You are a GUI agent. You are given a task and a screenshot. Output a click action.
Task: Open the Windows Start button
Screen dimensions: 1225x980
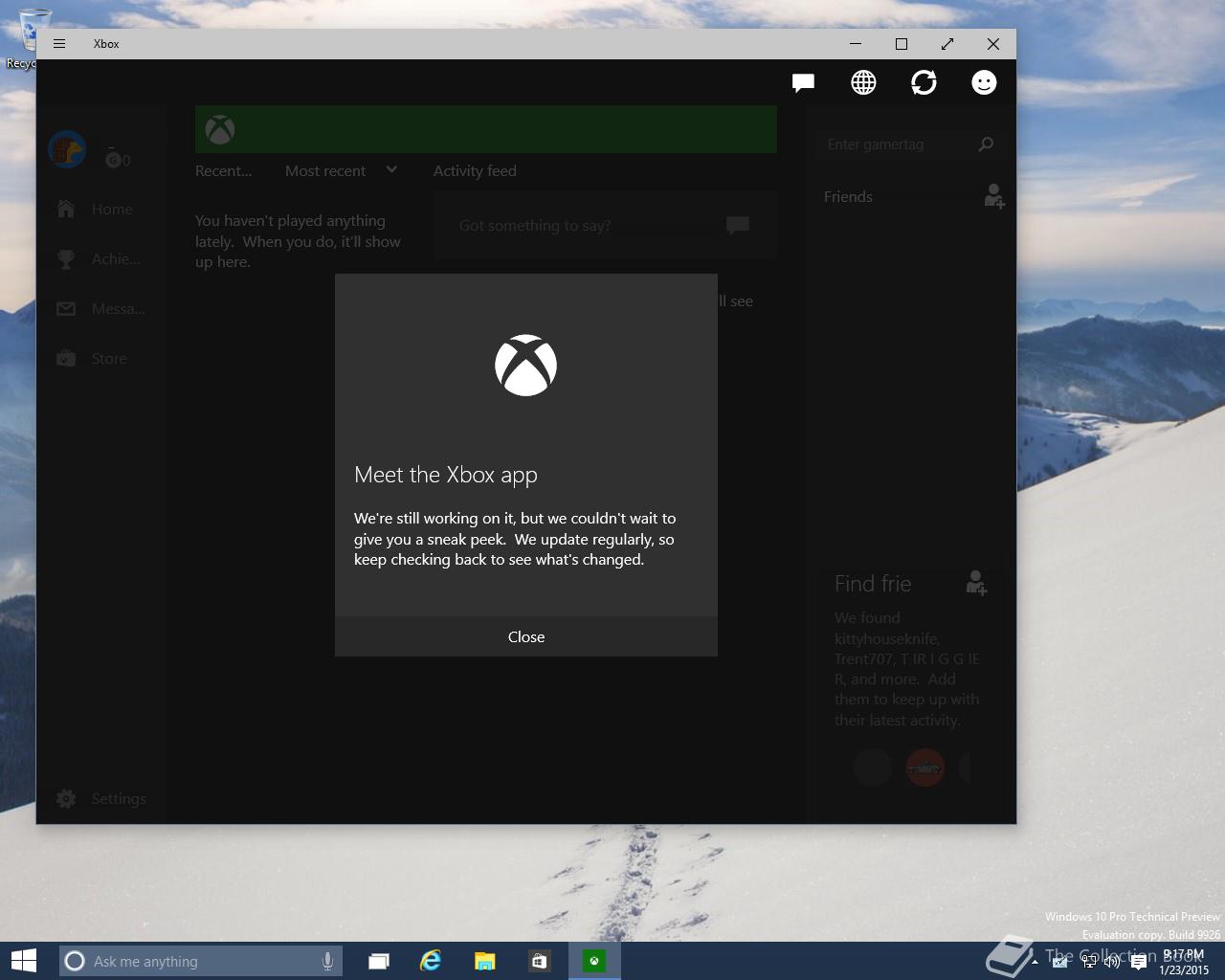[24, 961]
